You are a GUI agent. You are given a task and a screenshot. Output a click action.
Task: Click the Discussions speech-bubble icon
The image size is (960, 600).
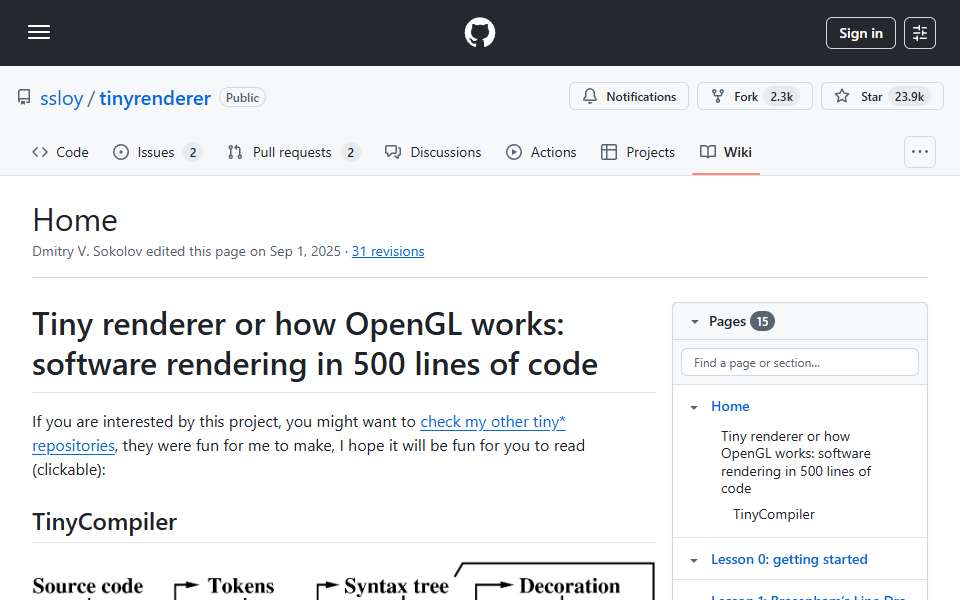pyautogui.click(x=392, y=152)
